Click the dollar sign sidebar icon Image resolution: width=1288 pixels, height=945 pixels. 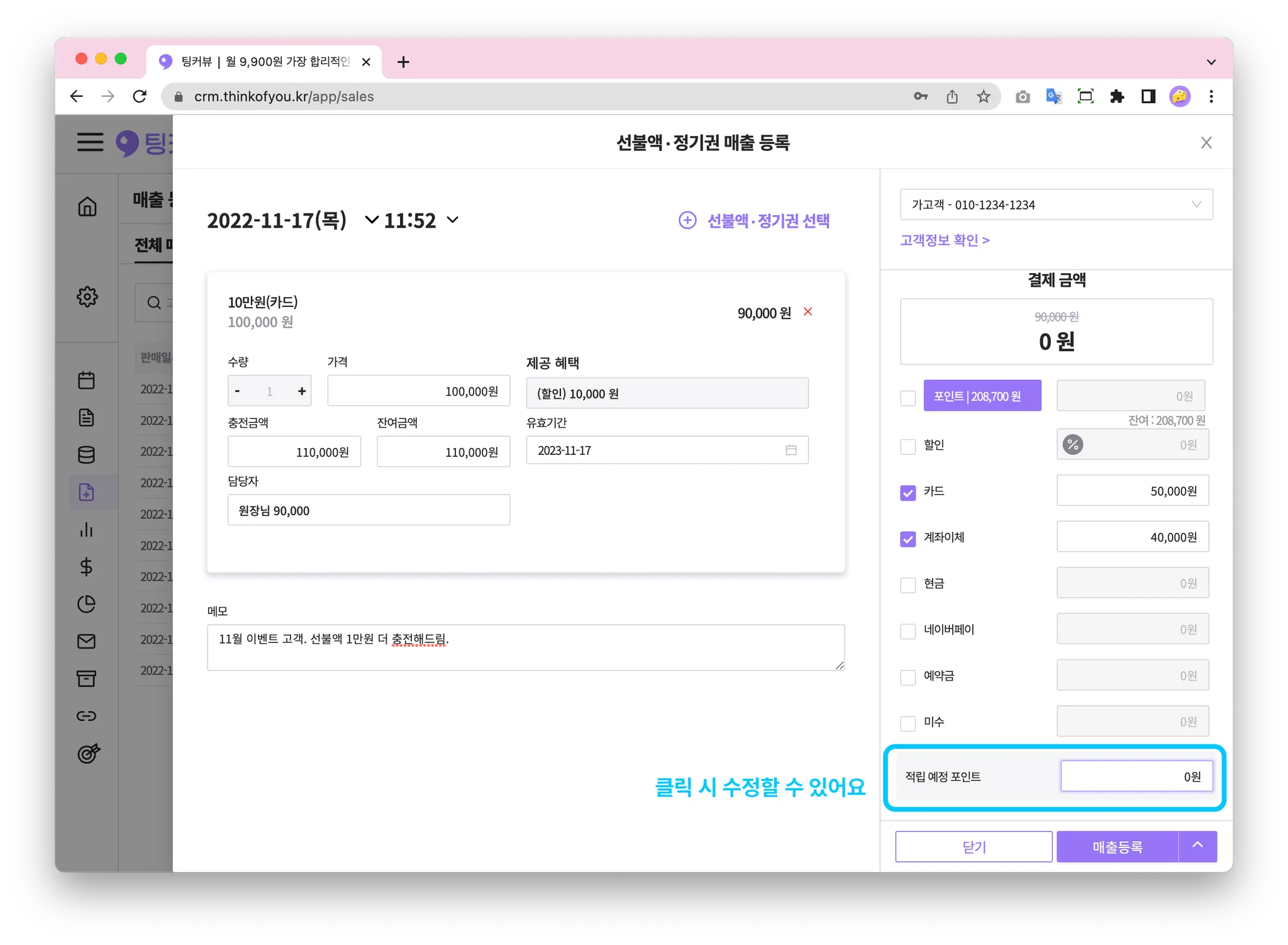coord(87,567)
